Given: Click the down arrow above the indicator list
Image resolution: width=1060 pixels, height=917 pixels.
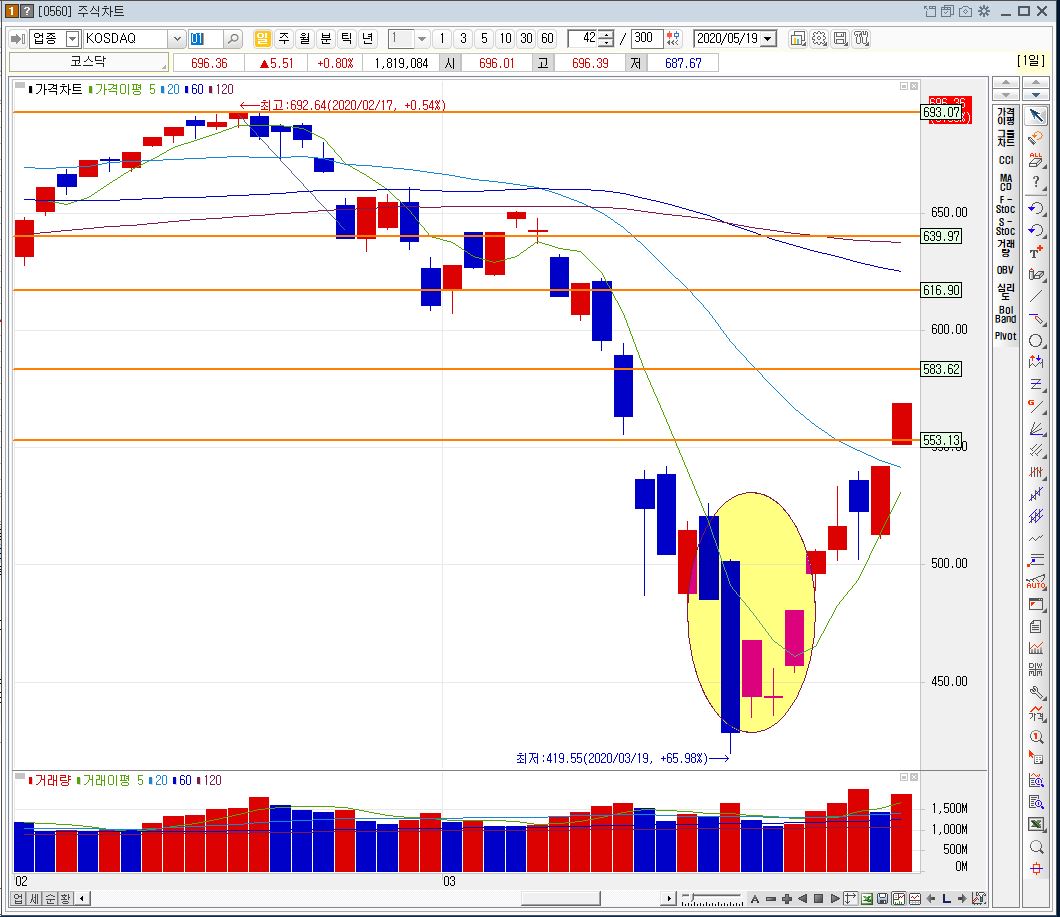Looking at the screenshot, I should coord(1006,95).
